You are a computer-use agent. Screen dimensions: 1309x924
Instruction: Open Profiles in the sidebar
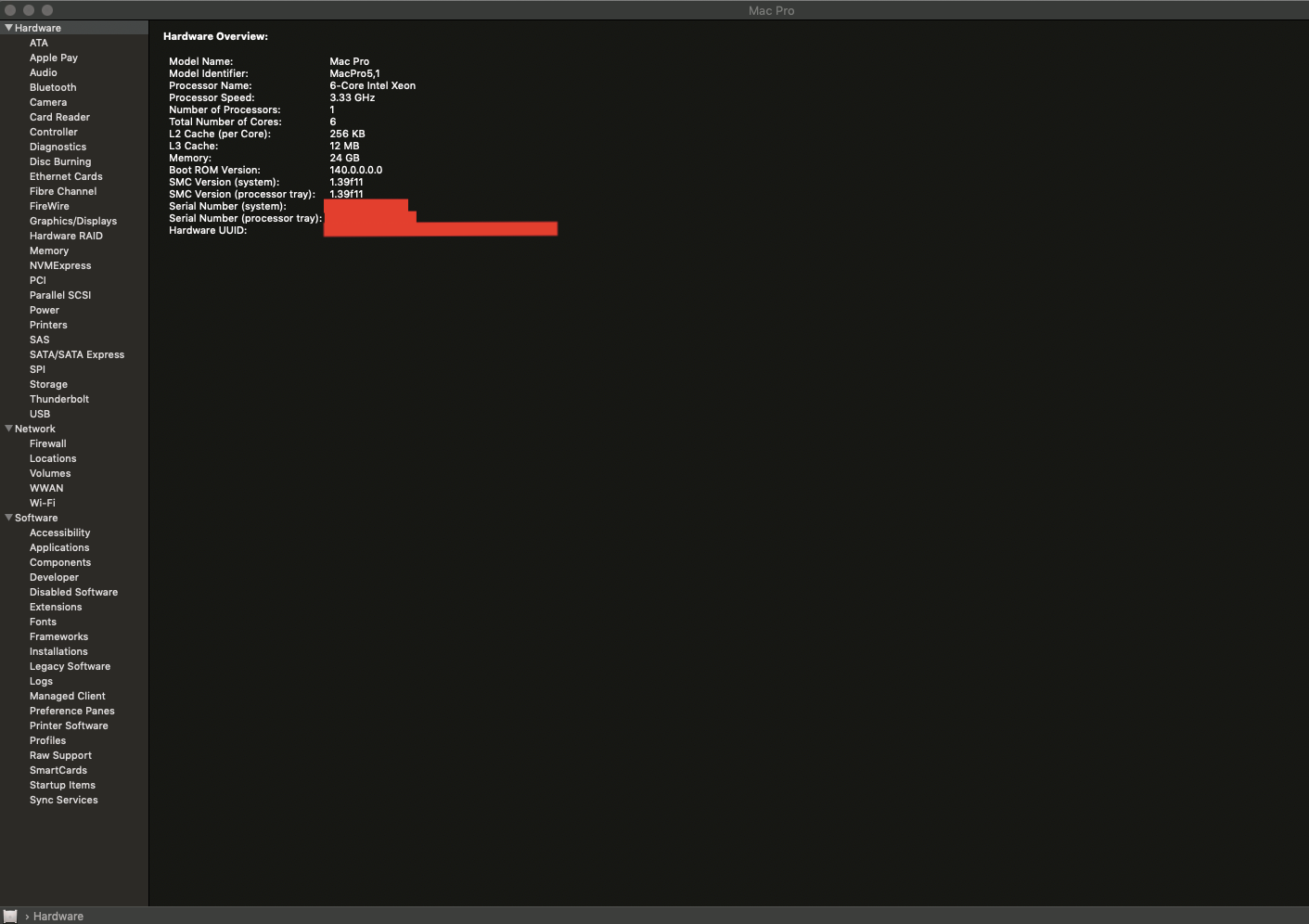(x=47, y=740)
